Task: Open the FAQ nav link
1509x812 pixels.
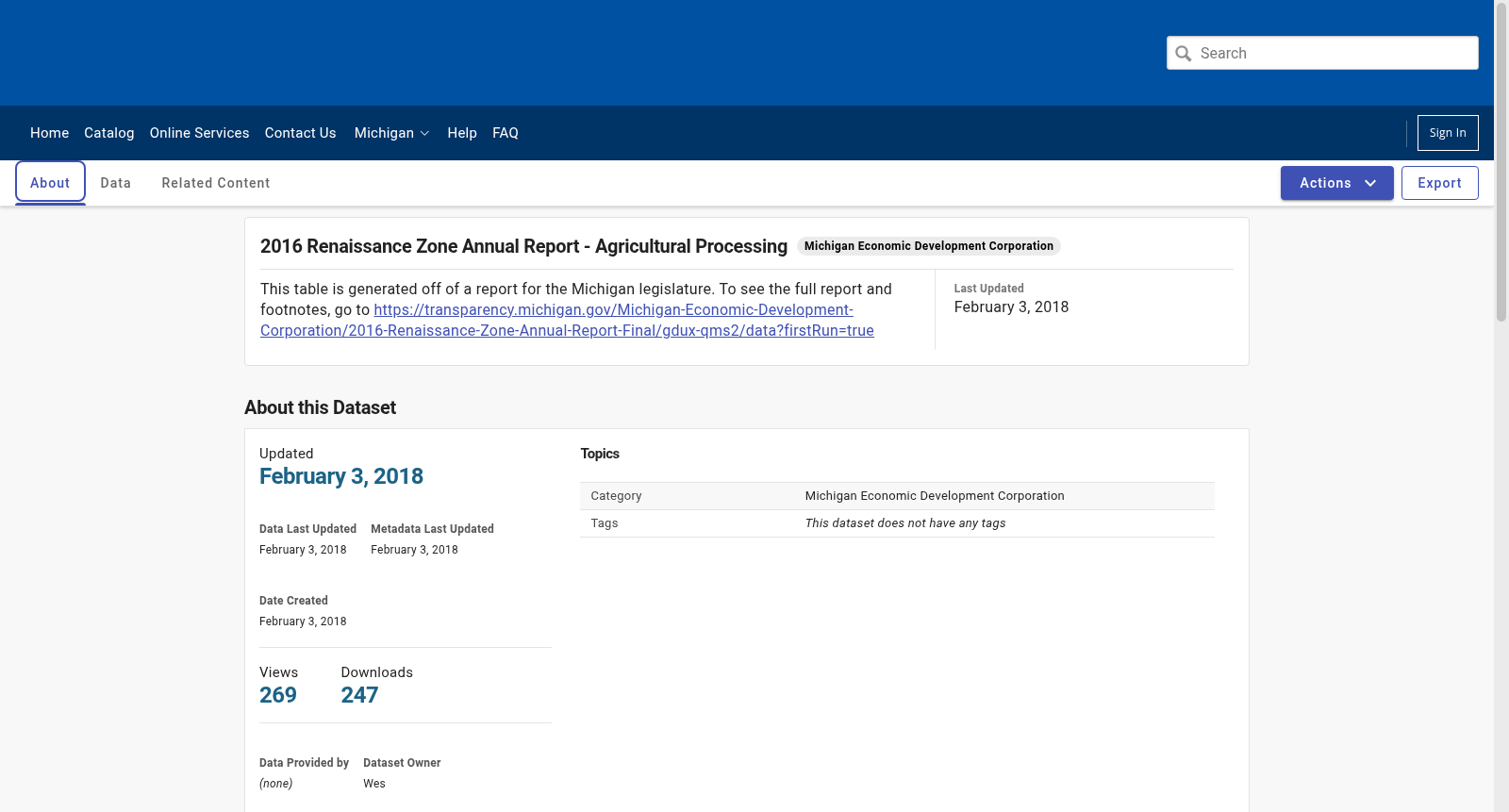Action: coord(506,133)
